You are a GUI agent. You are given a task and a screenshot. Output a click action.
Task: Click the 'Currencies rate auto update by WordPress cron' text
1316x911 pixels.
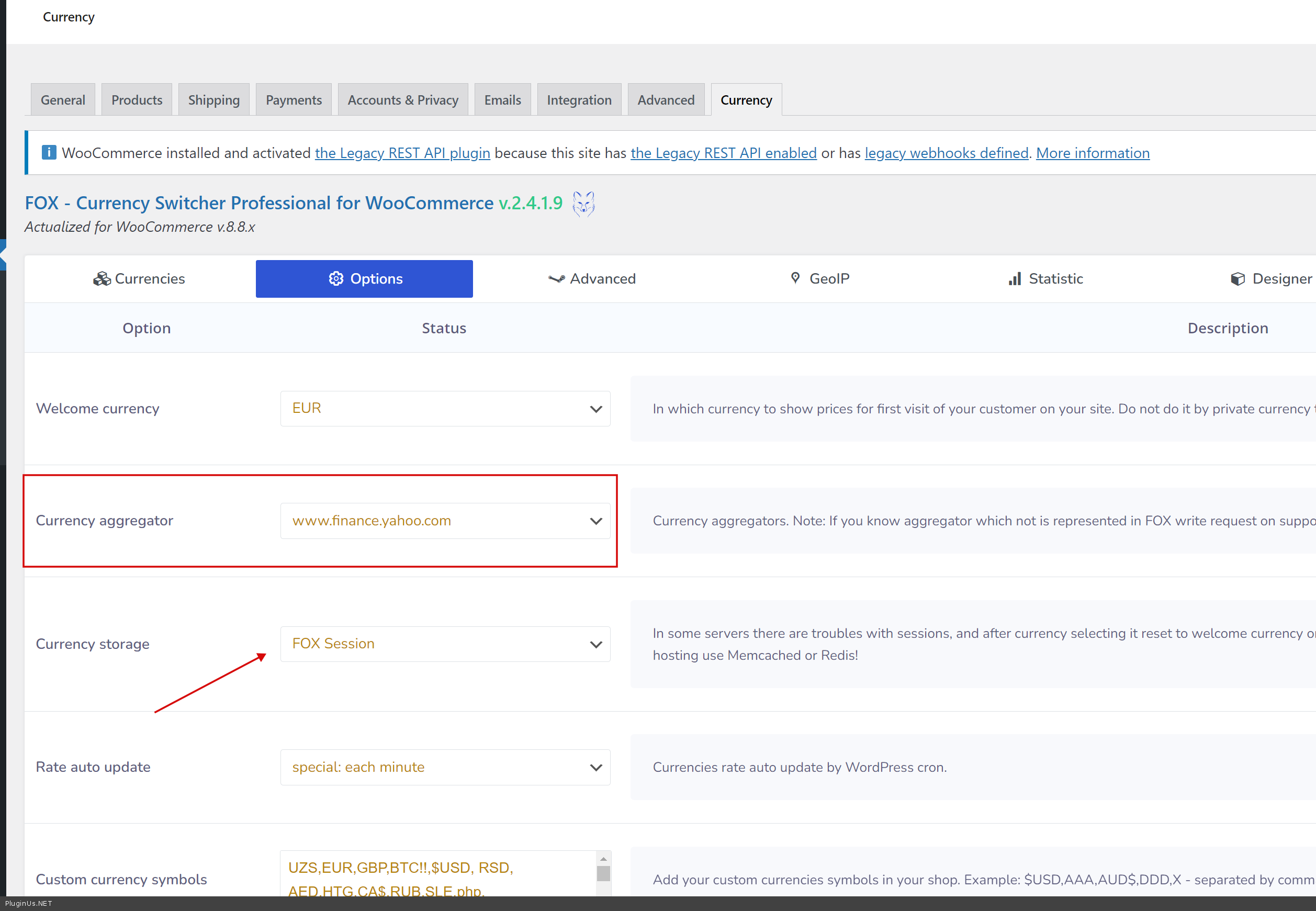(x=800, y=767)
